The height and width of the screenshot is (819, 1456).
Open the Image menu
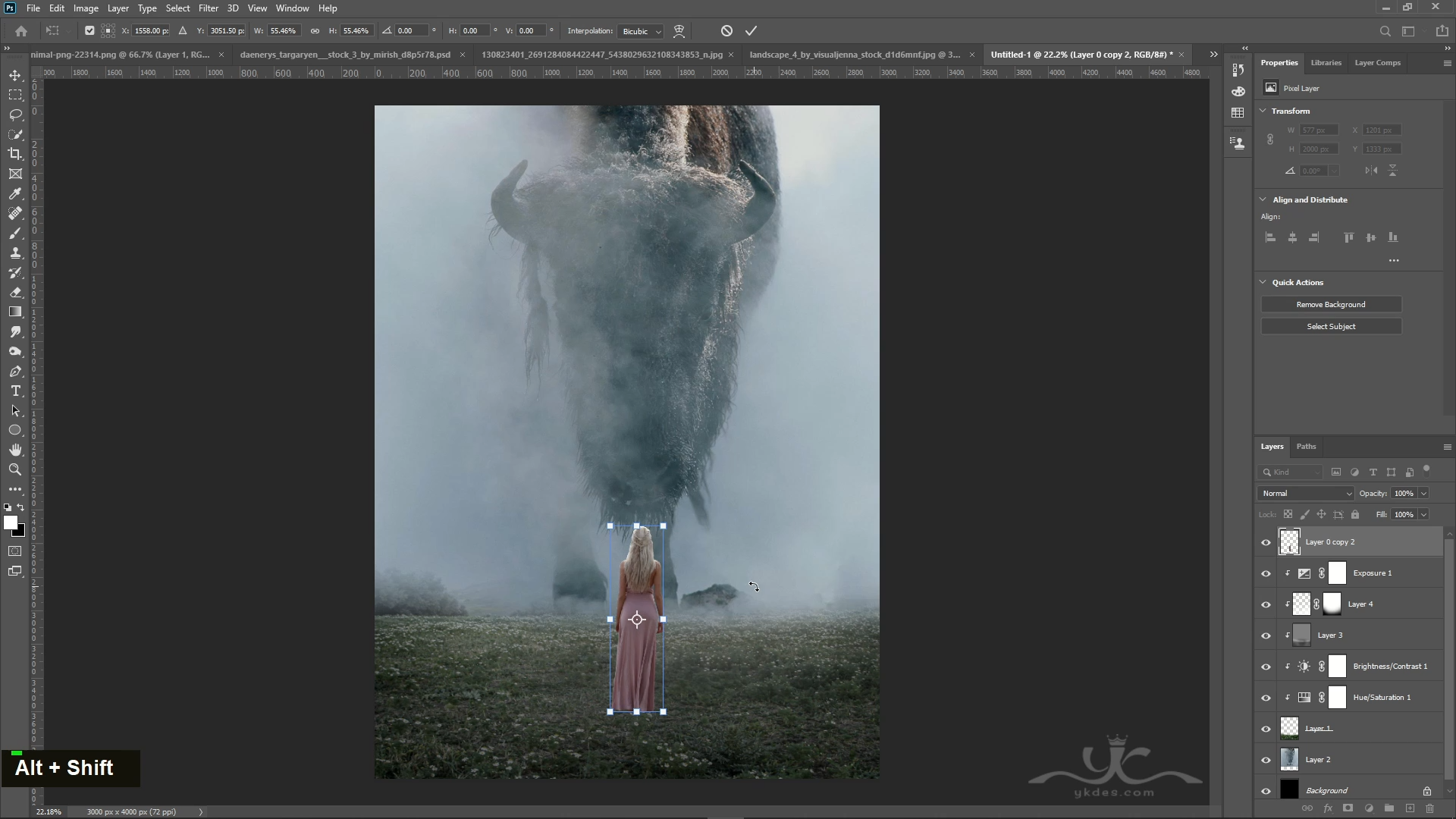pyautogui.click(x=86, y=8)
